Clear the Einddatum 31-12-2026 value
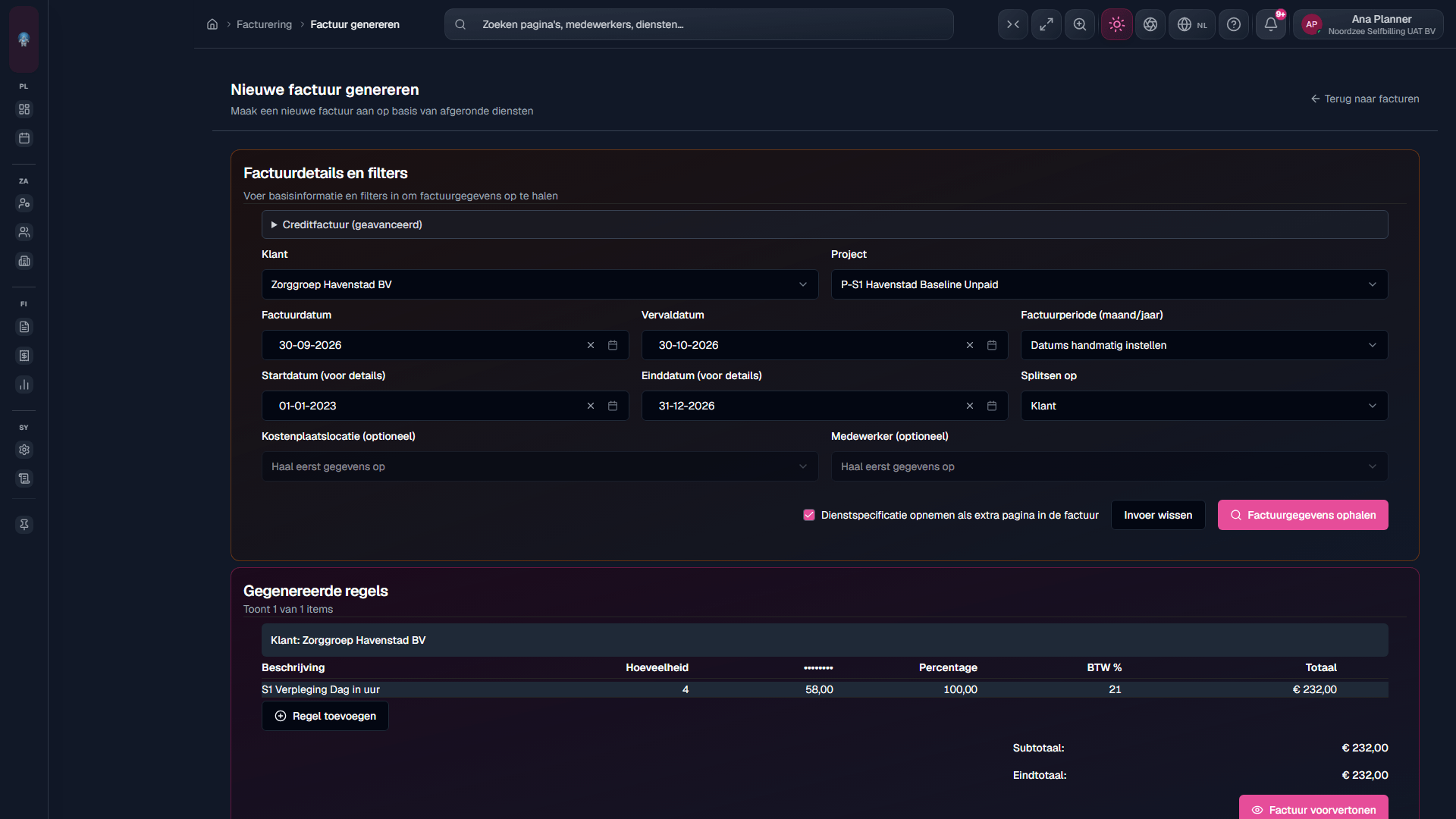Screen dimensions: 1456x819 (x=970, y=406)
